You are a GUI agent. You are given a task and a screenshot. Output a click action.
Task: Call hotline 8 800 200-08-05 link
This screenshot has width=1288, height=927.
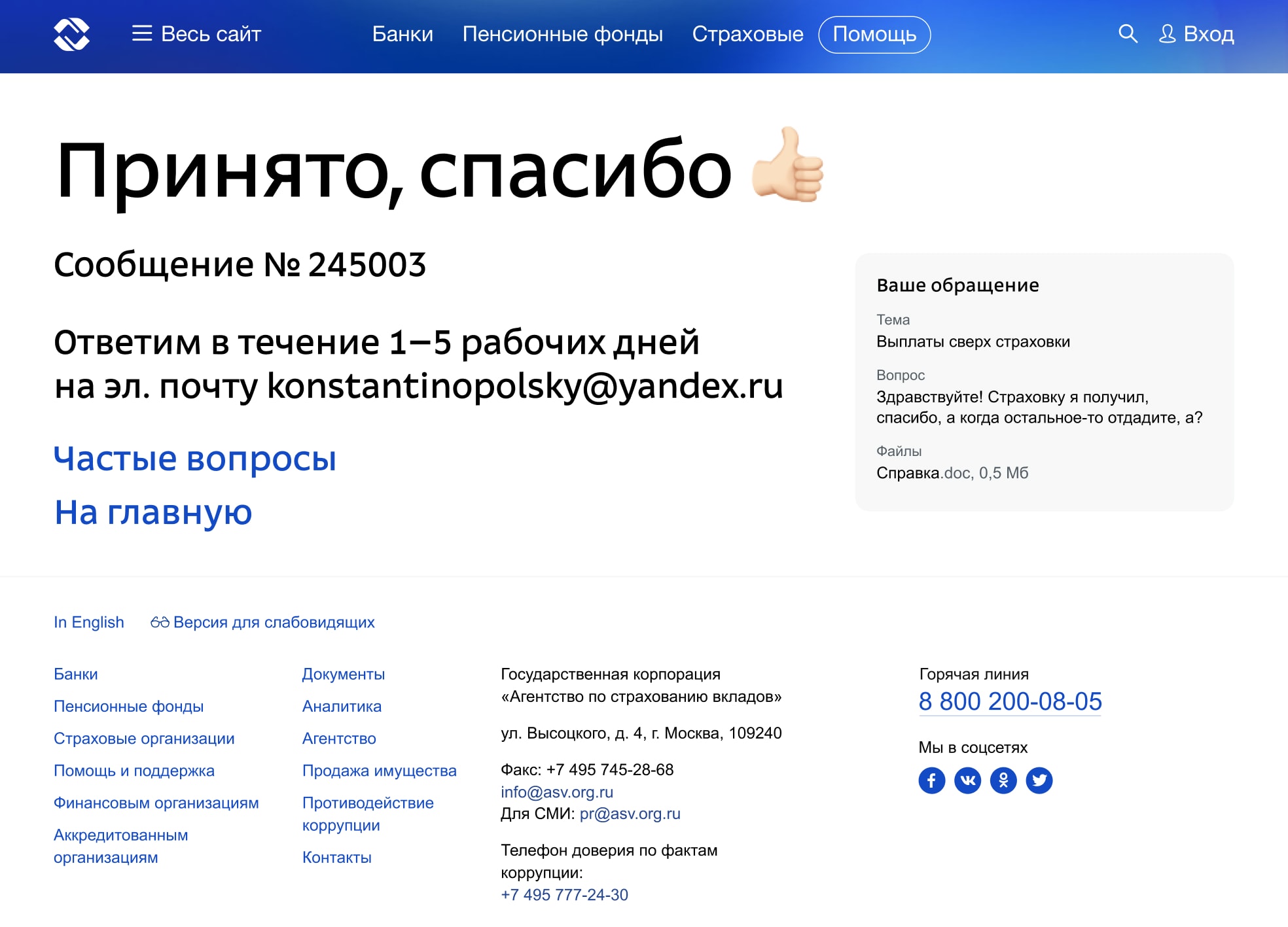pos(1010,701)
